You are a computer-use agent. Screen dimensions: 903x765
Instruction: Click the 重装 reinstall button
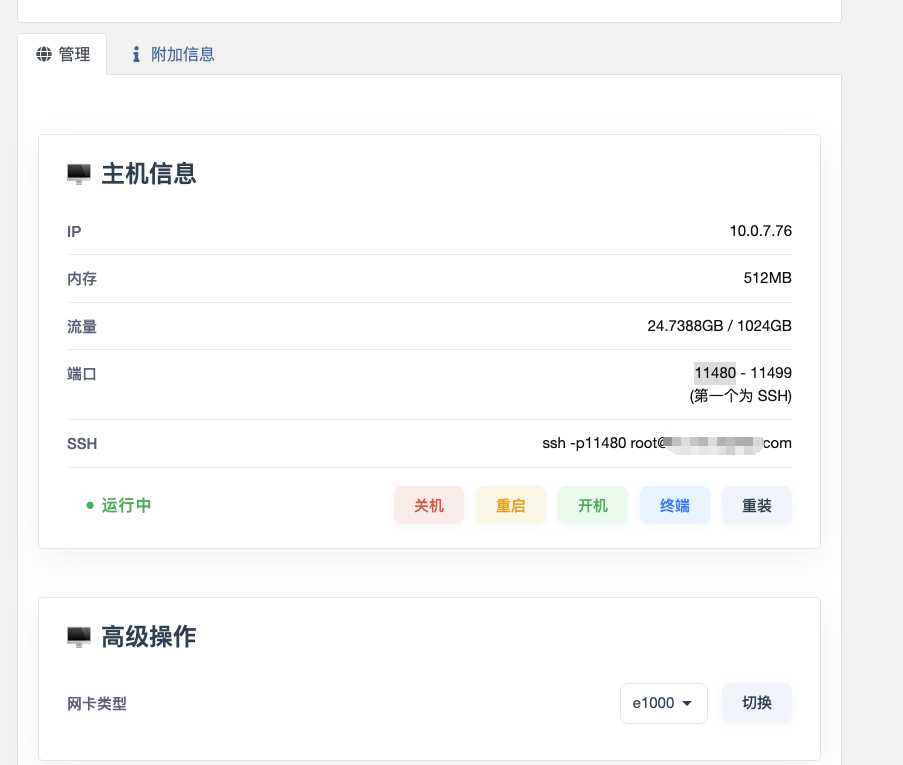click(757, 505)
